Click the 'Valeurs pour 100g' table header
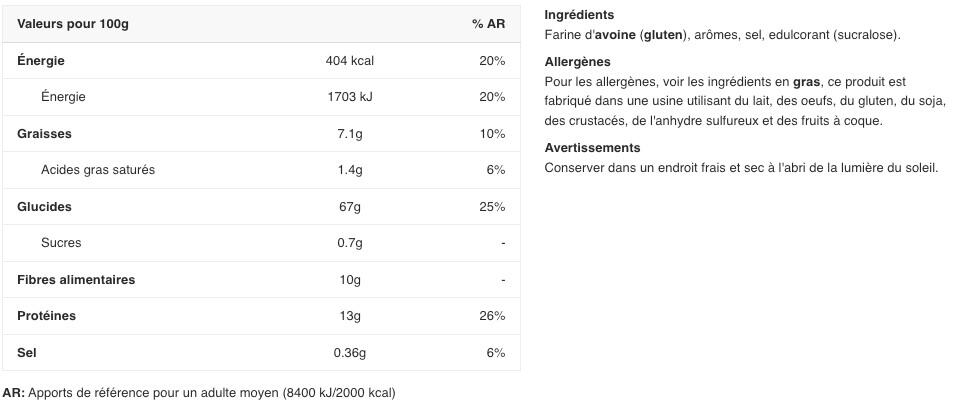 point(73,24)
